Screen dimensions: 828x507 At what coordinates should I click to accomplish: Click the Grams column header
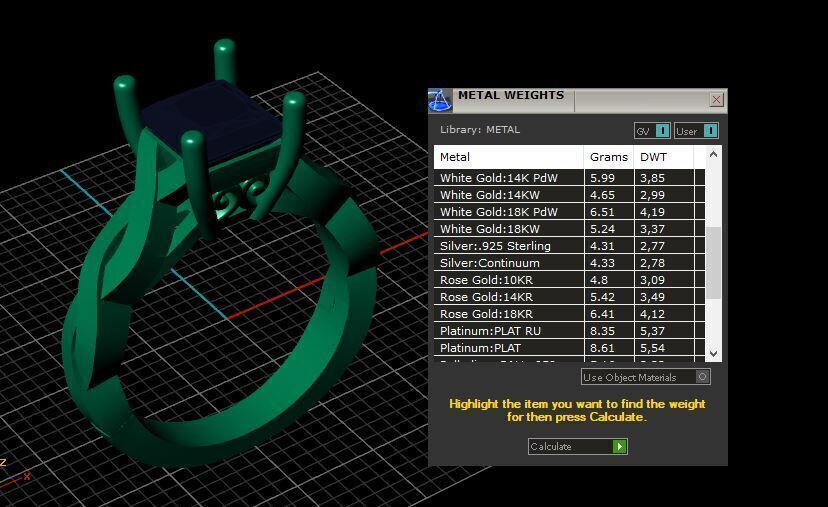[x=608, y=157]
